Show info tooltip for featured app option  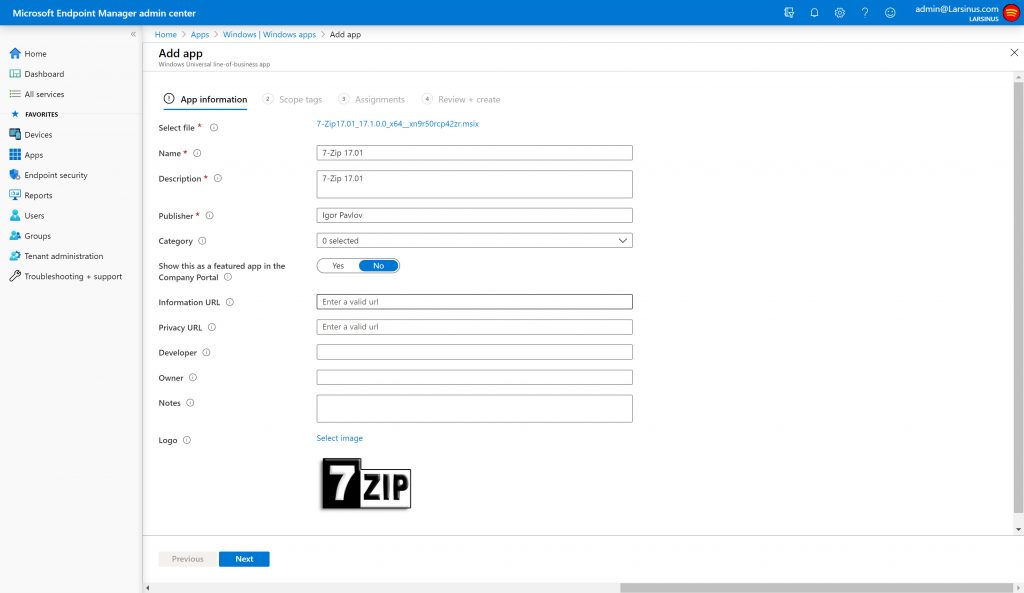228,277
